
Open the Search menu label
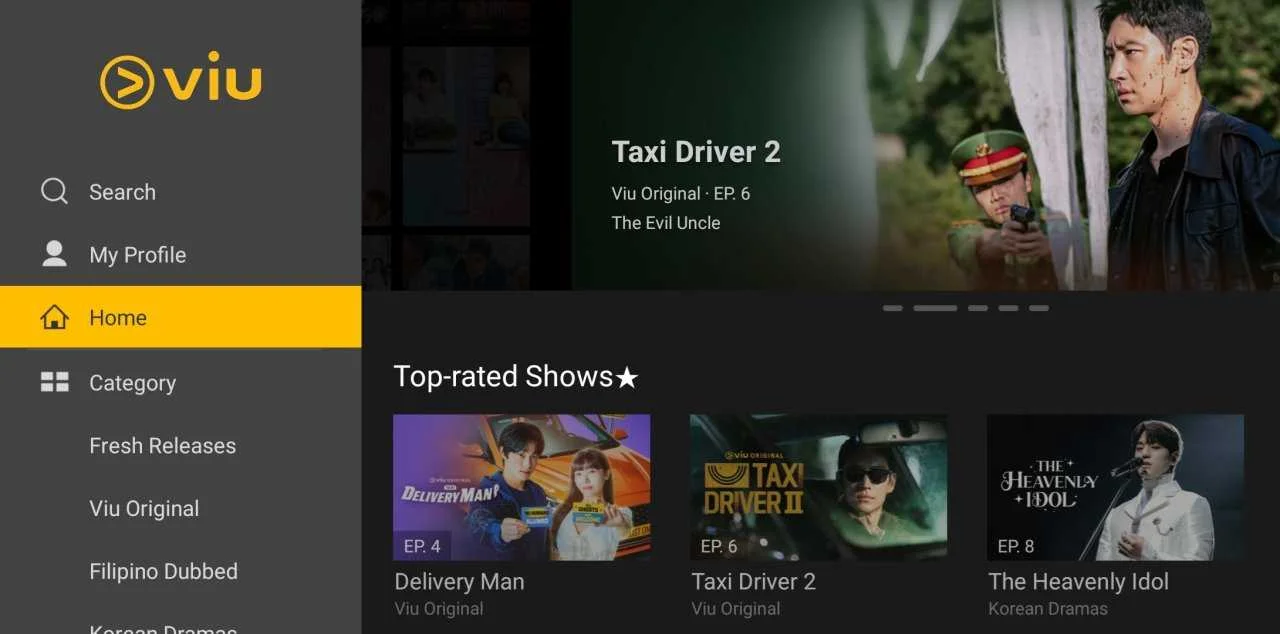(x=122, y=192)
